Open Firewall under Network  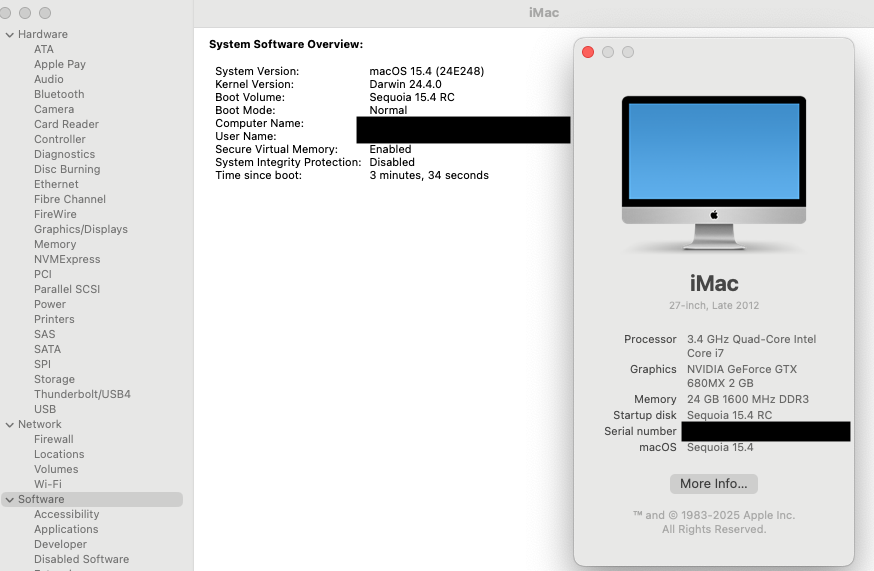point(54,439)
